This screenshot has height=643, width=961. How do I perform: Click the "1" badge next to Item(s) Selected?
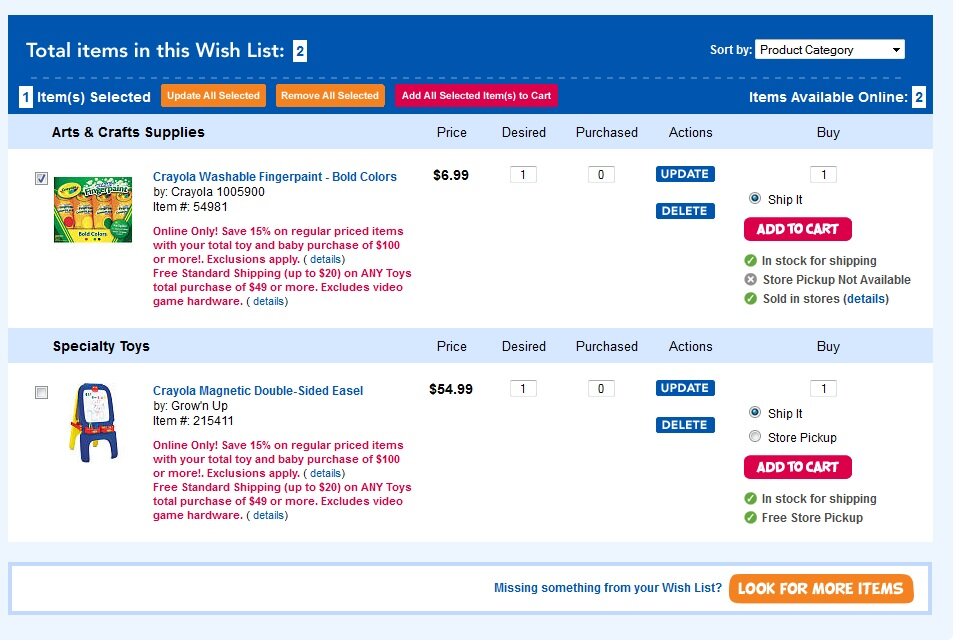coord(25,97)
